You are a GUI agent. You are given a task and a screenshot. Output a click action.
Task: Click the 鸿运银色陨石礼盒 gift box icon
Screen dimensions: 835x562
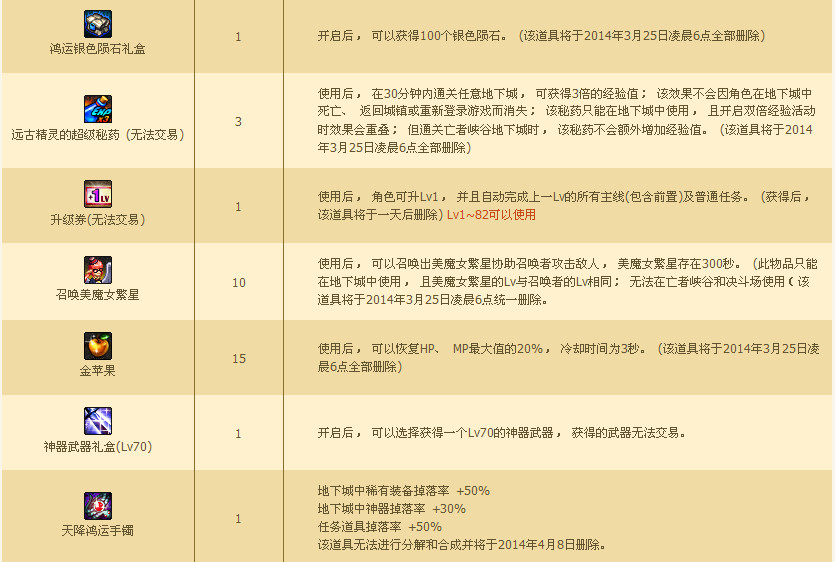(x=97, y=23)
